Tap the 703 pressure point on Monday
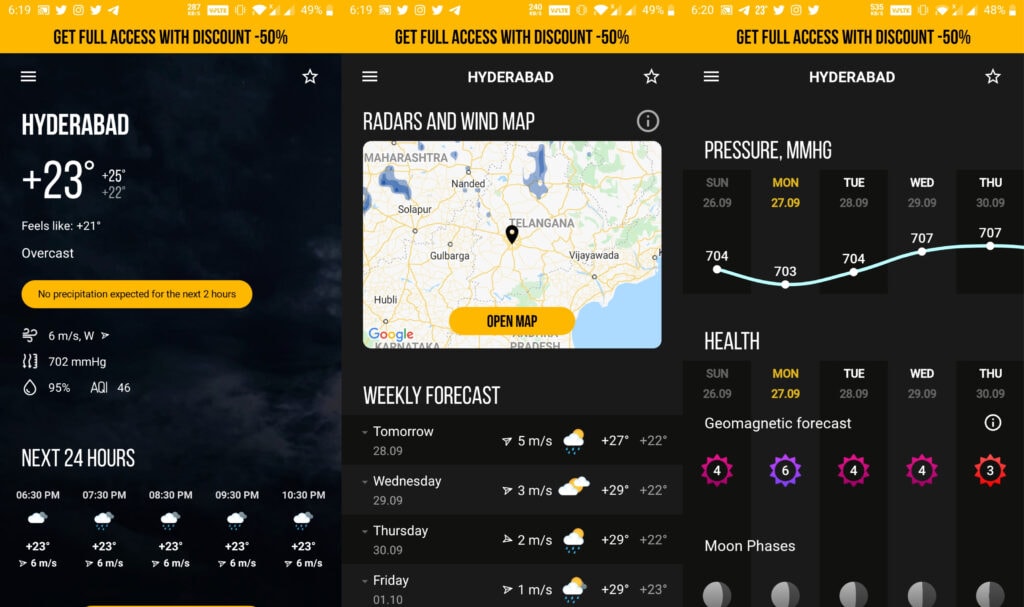Image resolution: width=1024 pixels, height=607 pixels. pyautogui.click(x=785, y=284)
